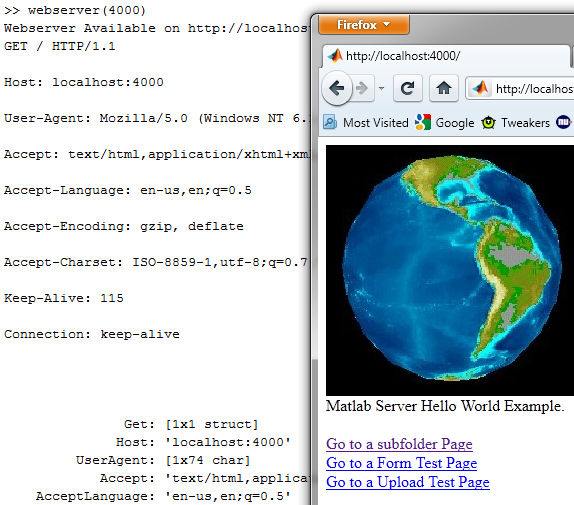
Task: Click the Google bookmark icon
Action: [x=423, y=122]
